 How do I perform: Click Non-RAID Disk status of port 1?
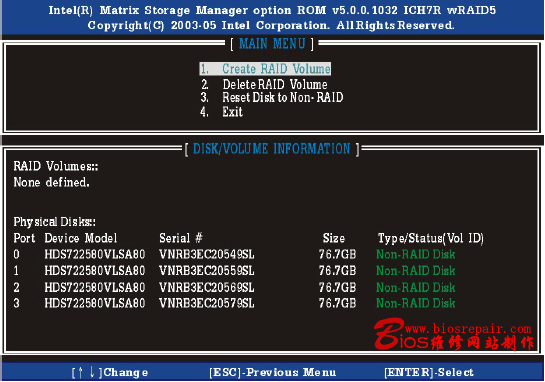pos(416,270)
